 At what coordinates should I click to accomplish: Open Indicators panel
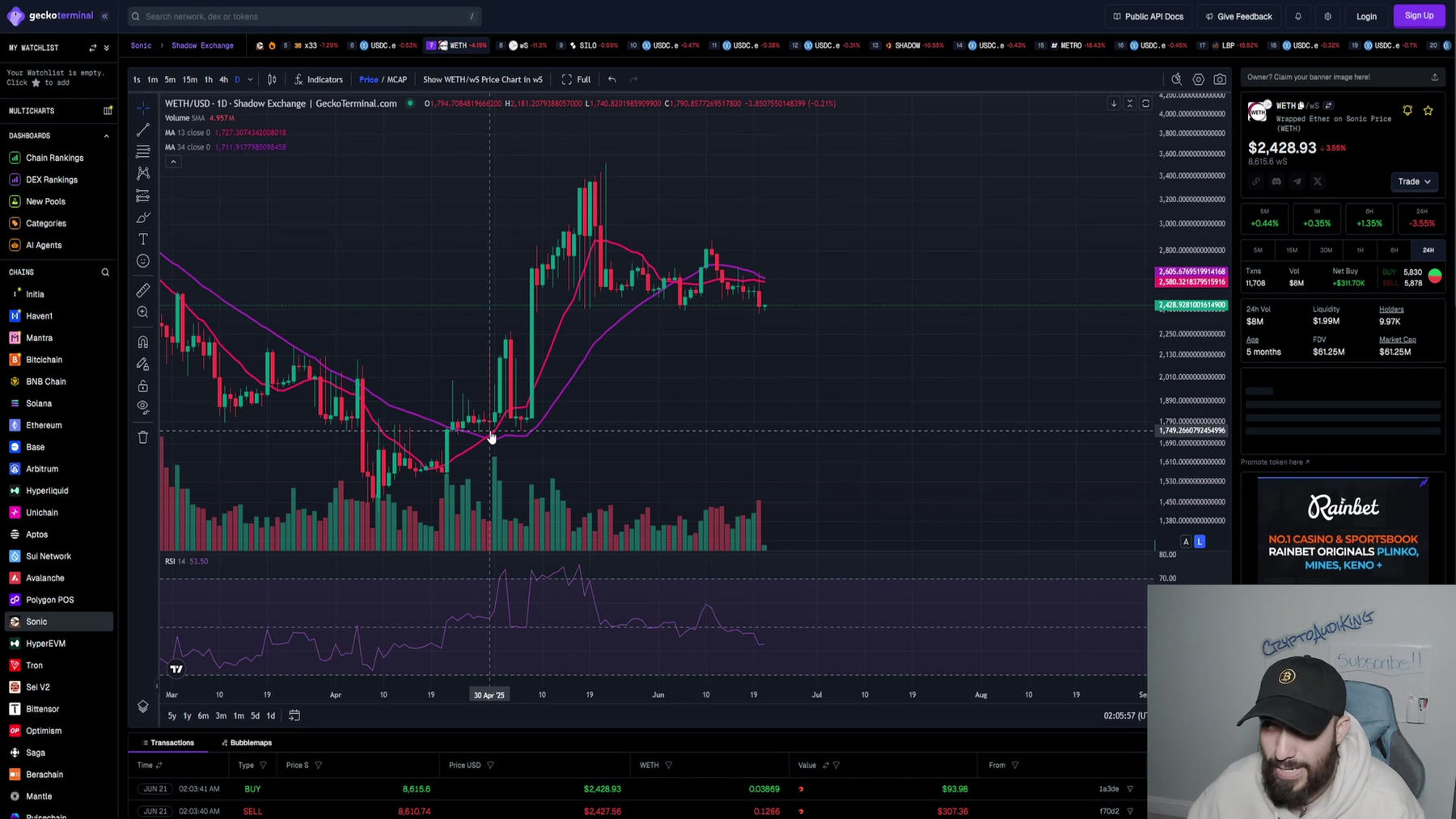(x=319, y=79)
